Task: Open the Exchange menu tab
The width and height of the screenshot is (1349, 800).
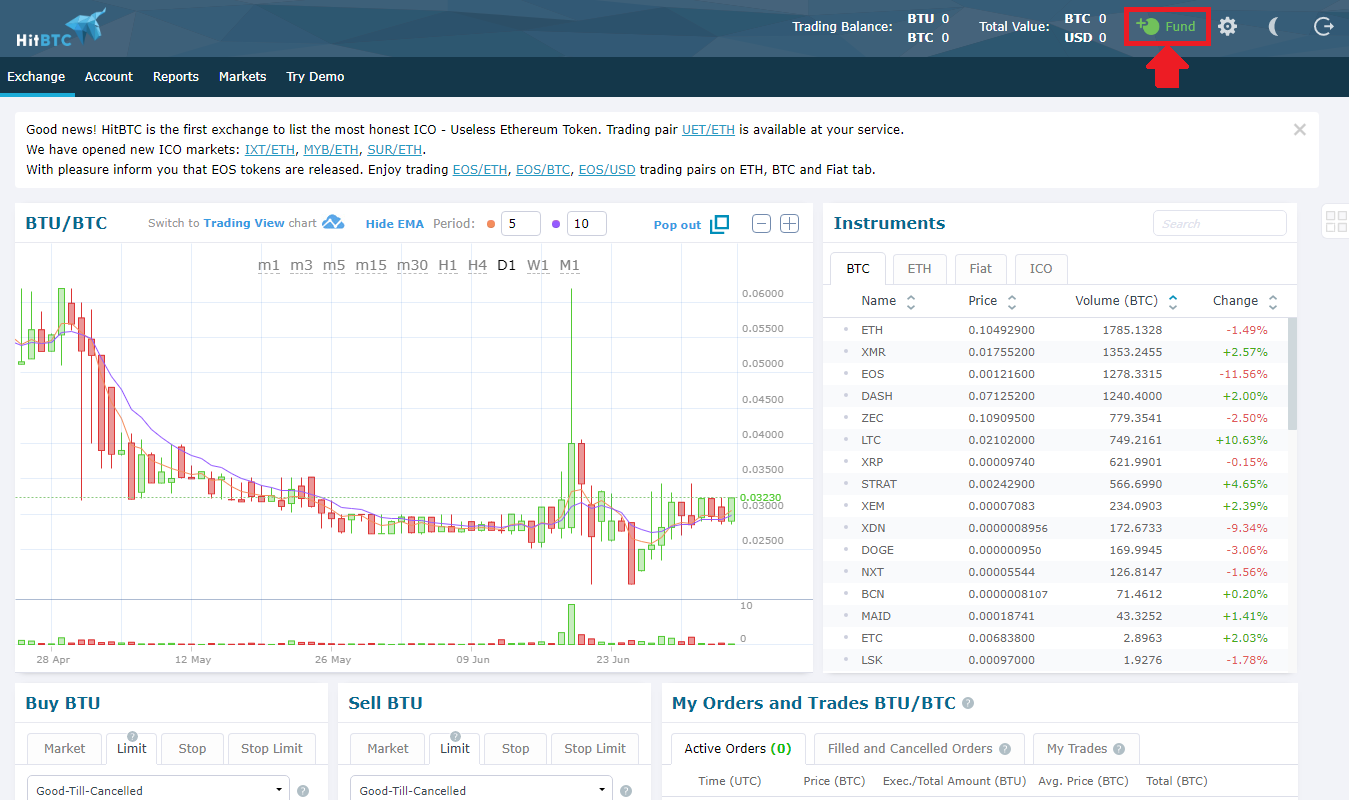Action: tap(36, 77)
